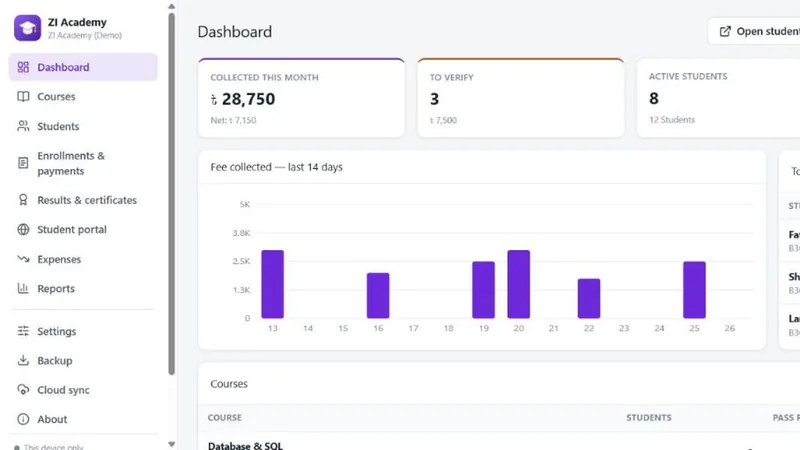Click the Open student portal button

pyautogui.click(x=754, y=31)
